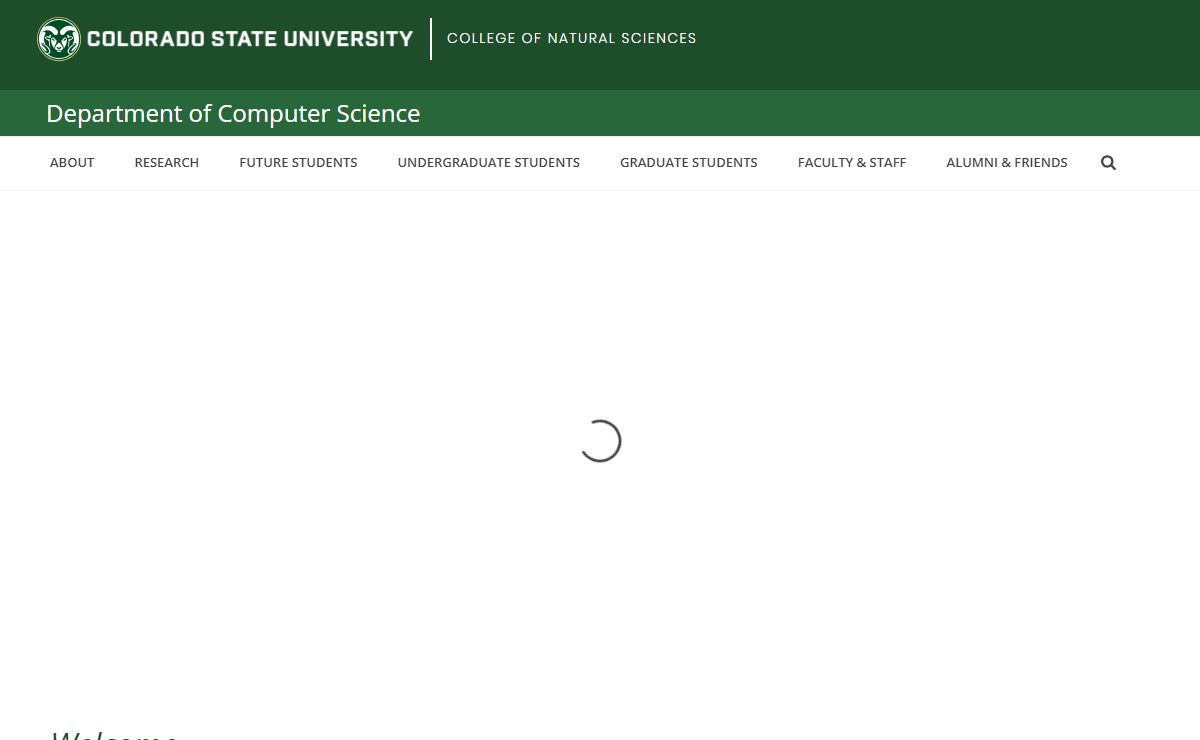Screen dimensions: 1200x740
Task: Click the Colorado State University wordmark
Action: click(250, 39)
